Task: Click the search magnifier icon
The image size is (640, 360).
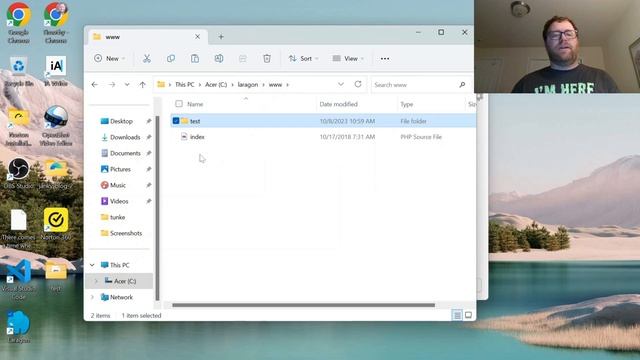Action: click(462, 84)
